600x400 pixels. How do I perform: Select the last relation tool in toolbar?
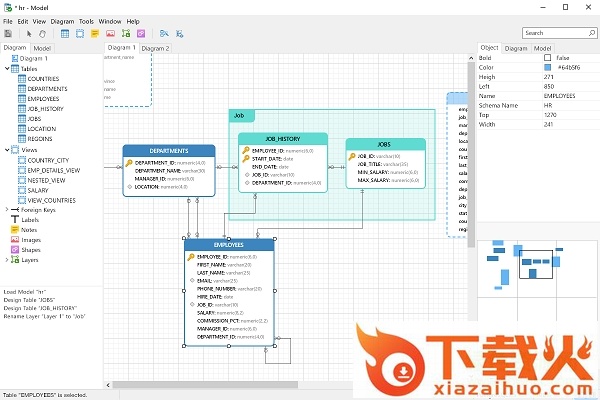(x=179, y=34)
